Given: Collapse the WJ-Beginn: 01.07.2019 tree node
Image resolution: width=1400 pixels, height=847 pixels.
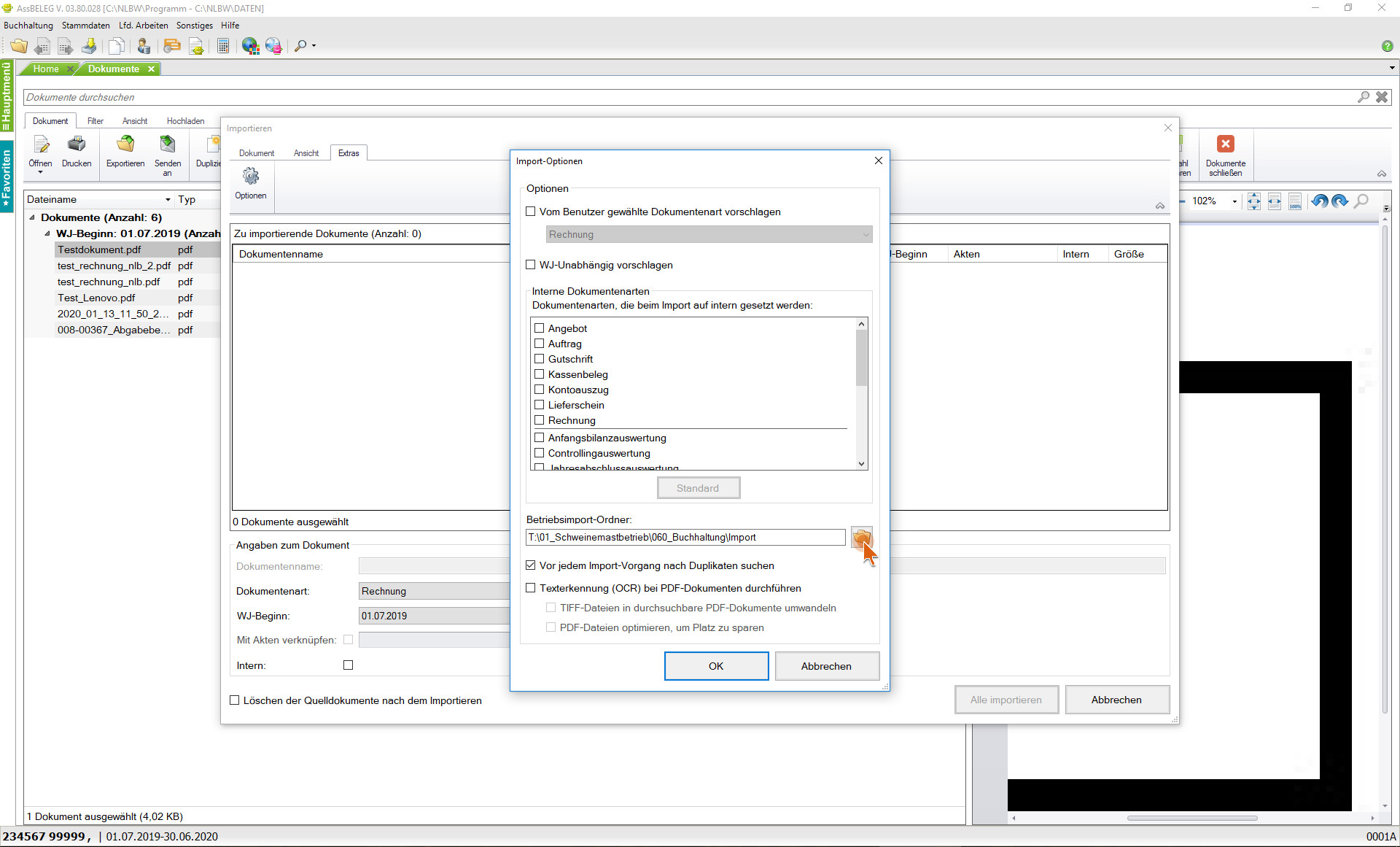Looking at the screenshot, I should pyautogui.click(x=47, y=233).
